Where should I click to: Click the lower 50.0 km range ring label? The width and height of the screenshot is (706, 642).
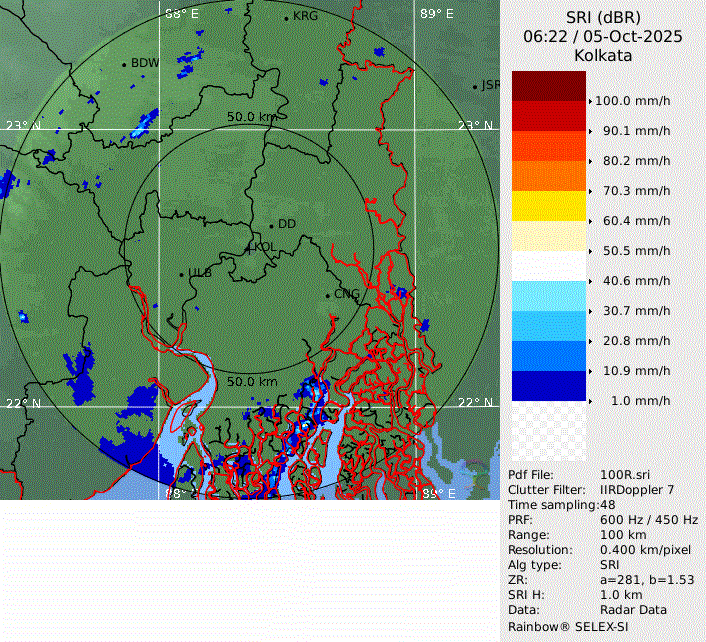pyautogui.click(x=252, y=382)
